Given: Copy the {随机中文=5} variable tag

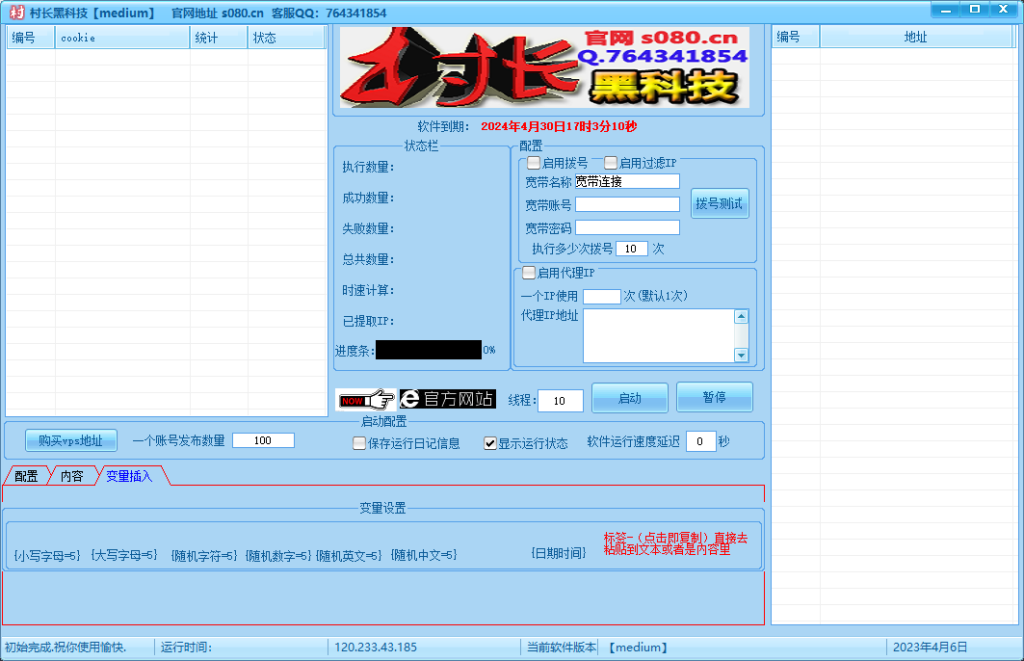Looking at the screenshot, I should tap(424, 555).
